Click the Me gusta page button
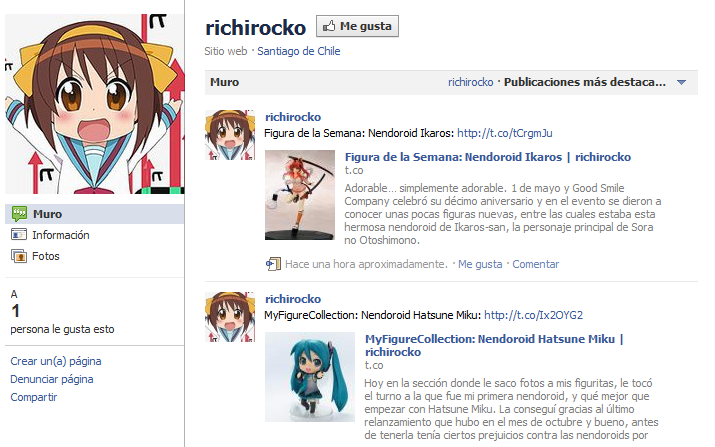This screenshot has width=715, height=447. pyautogui.click(x=358, y=26)
